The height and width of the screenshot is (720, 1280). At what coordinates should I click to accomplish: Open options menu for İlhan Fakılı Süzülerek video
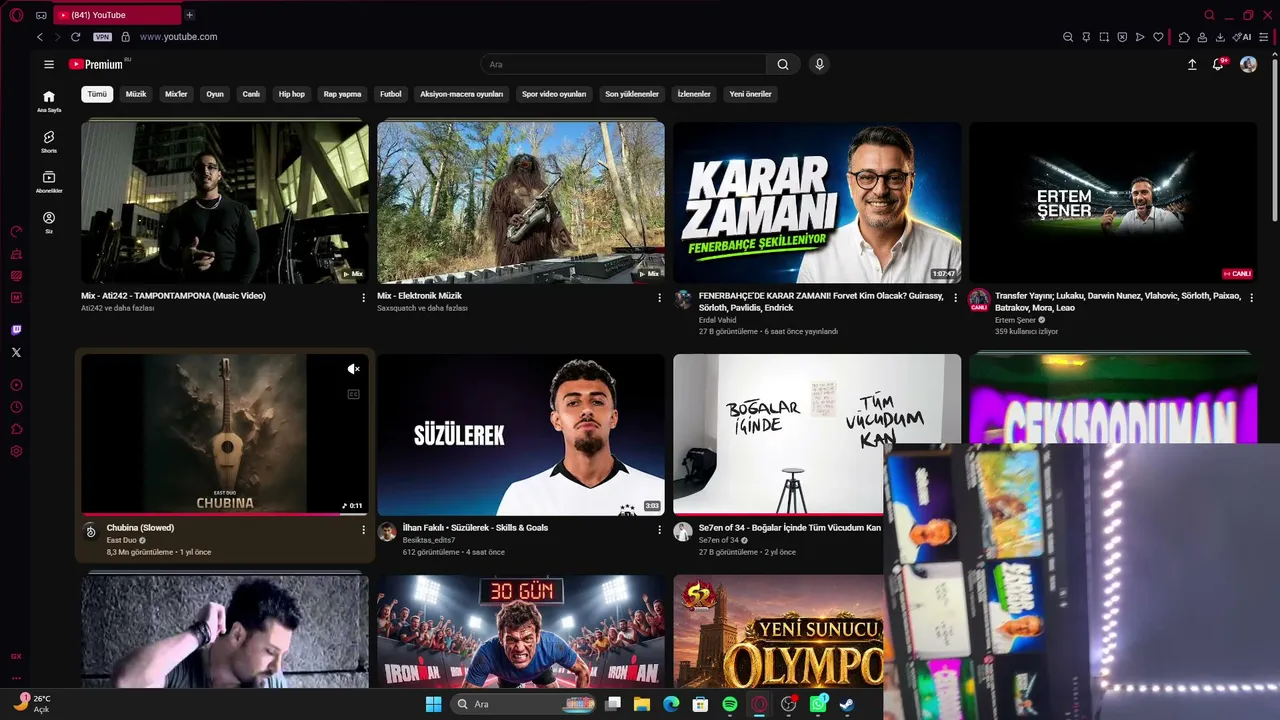(x=659, y=530)
